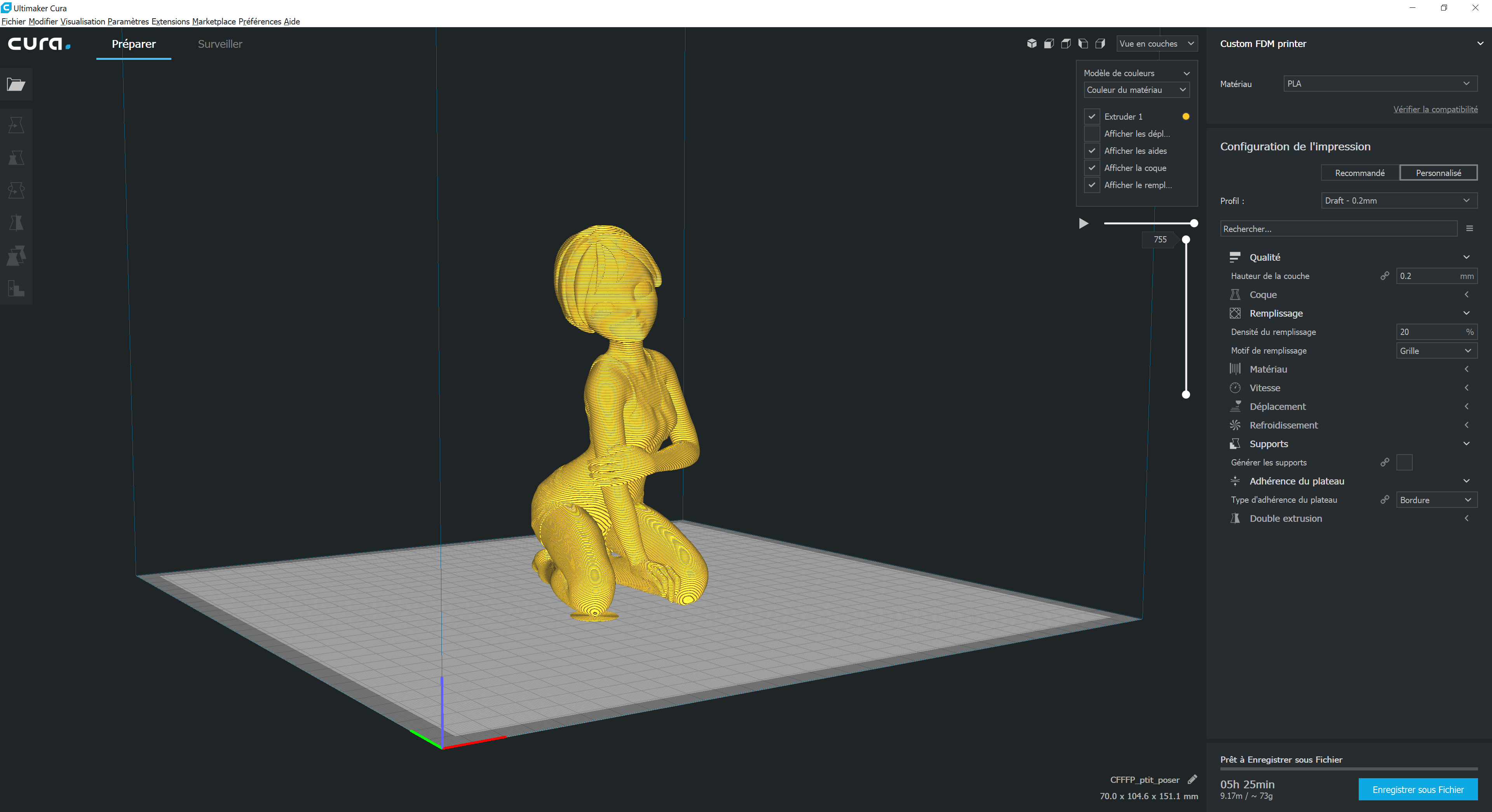Open the Visualisation menu
1492x812 pixels.
click(x=83, y=21)
